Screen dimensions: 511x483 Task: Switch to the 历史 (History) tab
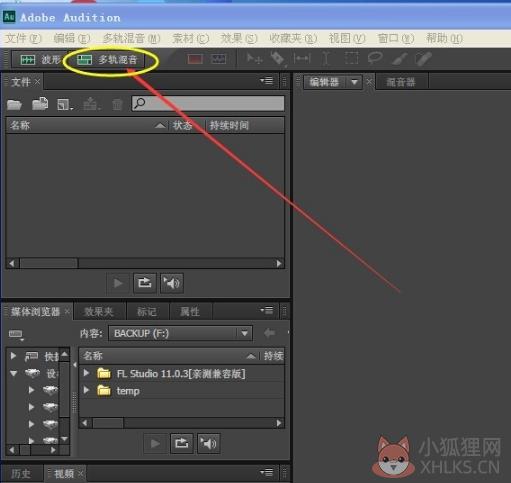[x=21, y=473]
